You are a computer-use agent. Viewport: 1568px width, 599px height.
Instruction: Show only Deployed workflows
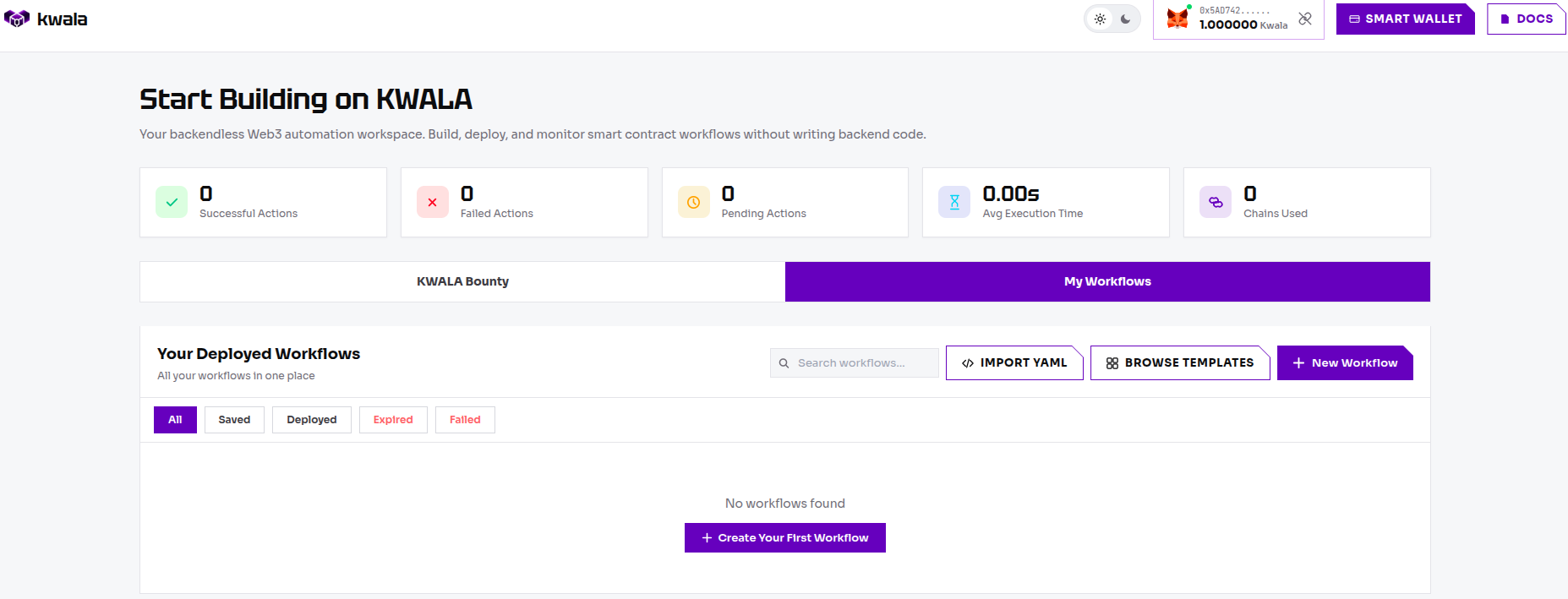tap(312, 420)
